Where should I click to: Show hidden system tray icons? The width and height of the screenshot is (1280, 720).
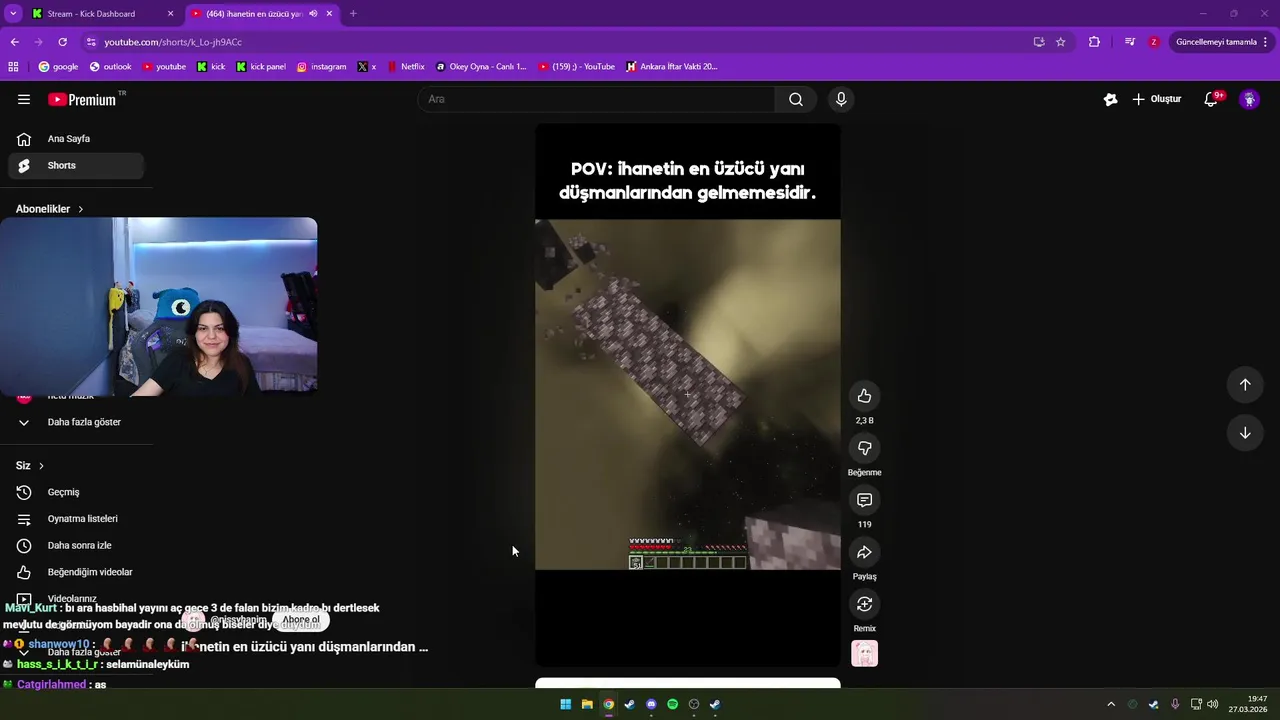1110,704
